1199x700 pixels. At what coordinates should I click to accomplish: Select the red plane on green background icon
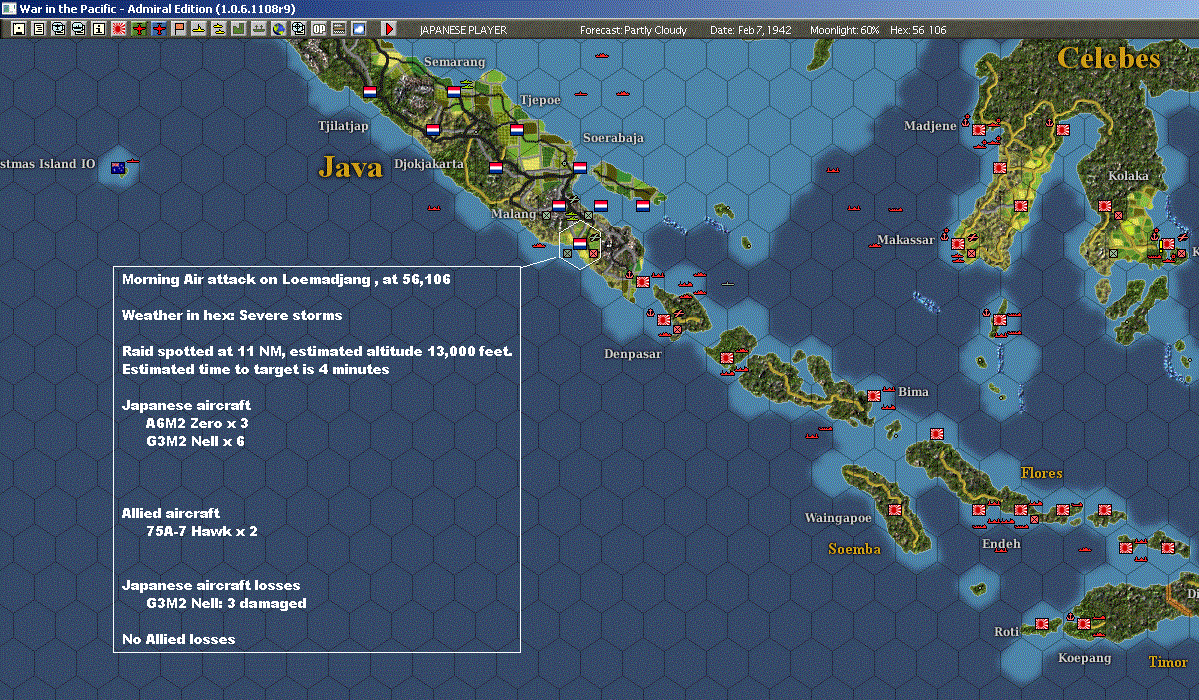point(138,29)
